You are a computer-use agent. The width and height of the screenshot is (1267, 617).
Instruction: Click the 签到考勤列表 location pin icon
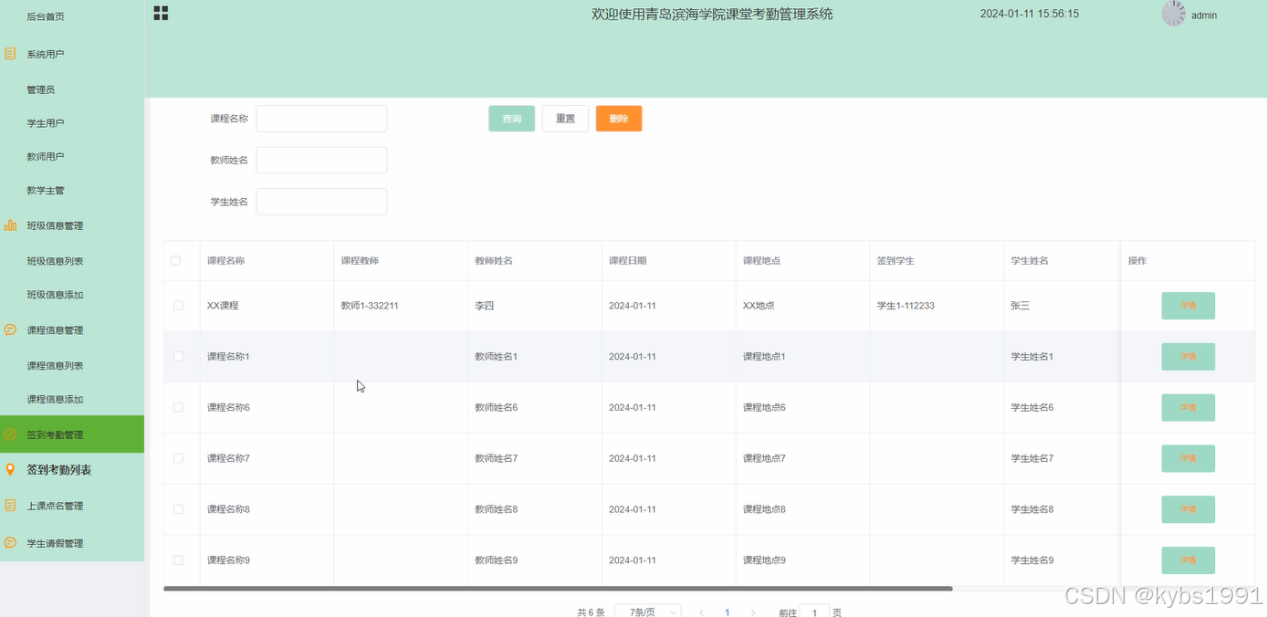coord(10,470)
